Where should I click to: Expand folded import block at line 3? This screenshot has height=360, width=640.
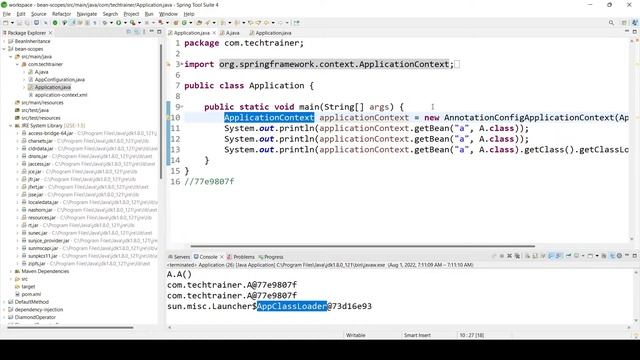pyautogui.click(x=182, y=64)
